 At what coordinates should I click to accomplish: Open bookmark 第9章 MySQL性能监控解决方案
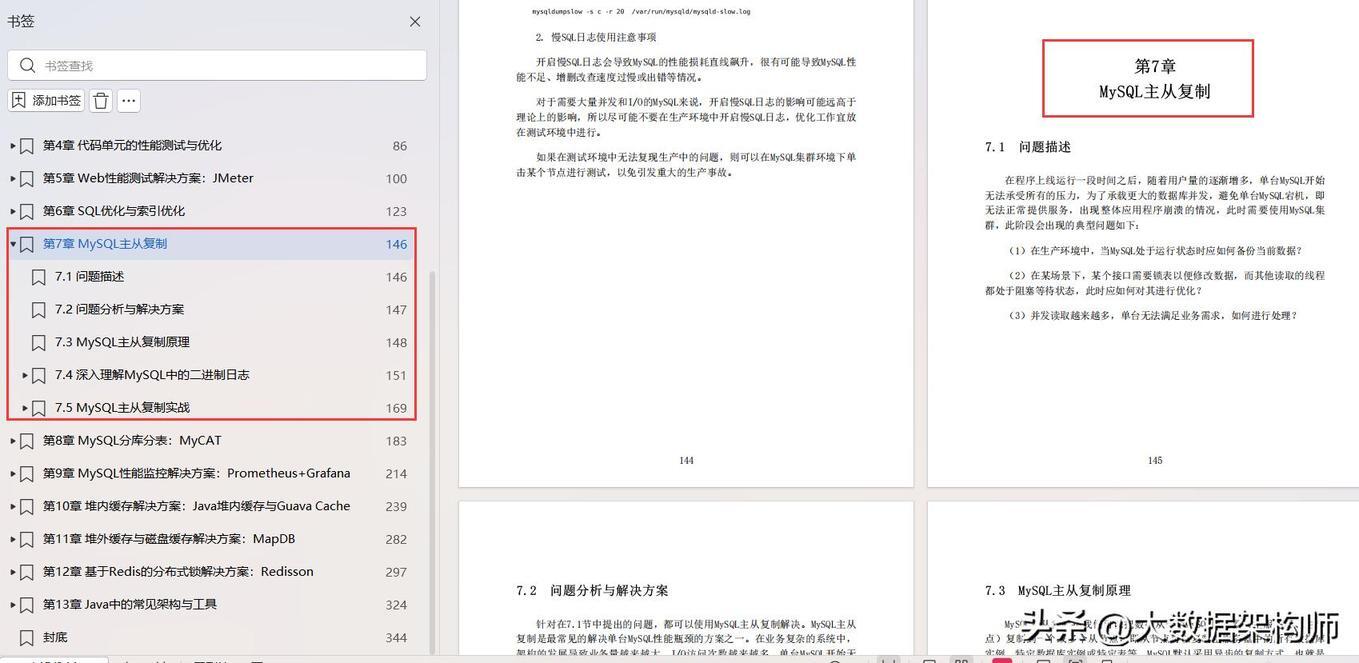(197, 474)
